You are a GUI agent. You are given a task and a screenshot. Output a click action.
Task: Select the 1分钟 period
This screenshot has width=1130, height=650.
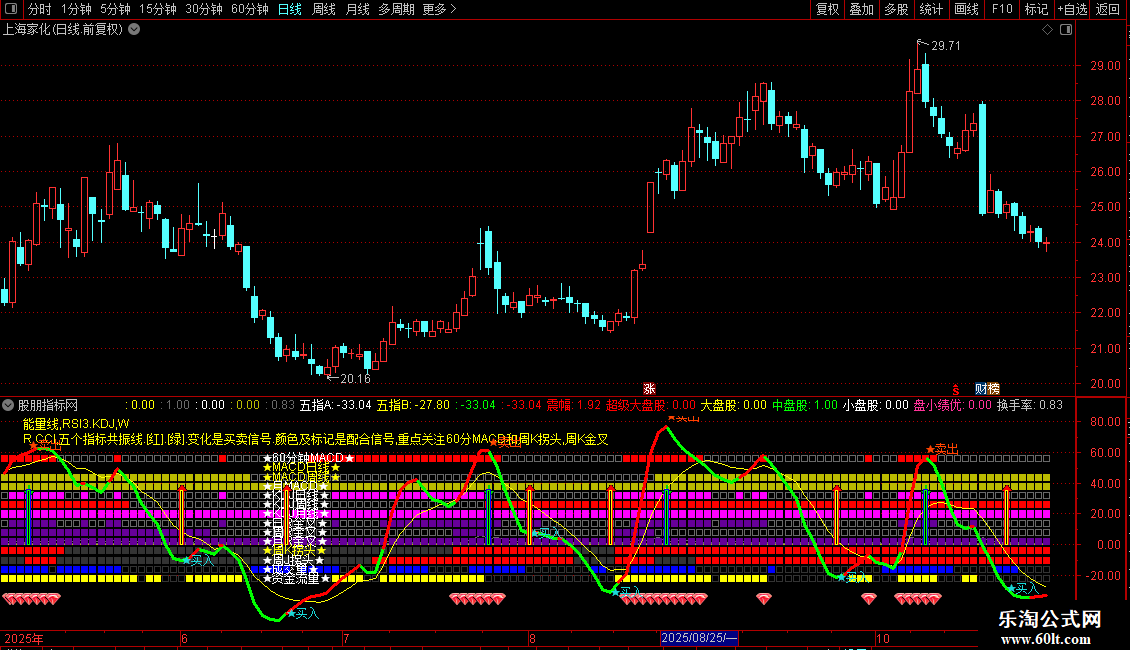76,9
